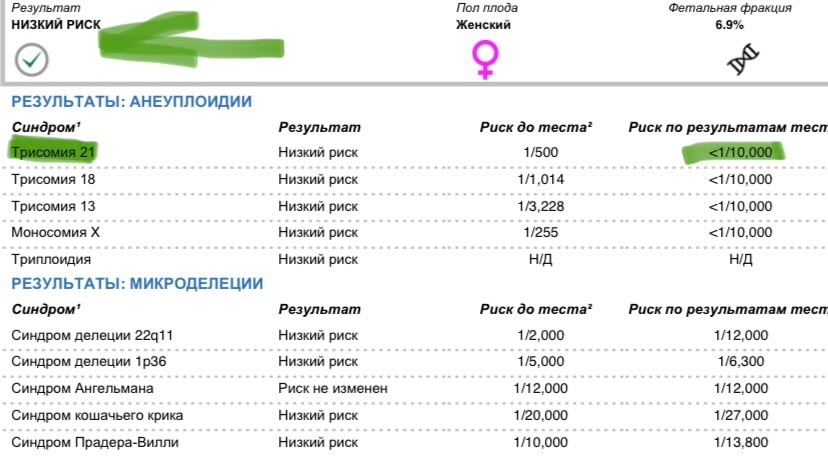Click the highlighted <1/10,000 risk value

click(x=740, y=153)
